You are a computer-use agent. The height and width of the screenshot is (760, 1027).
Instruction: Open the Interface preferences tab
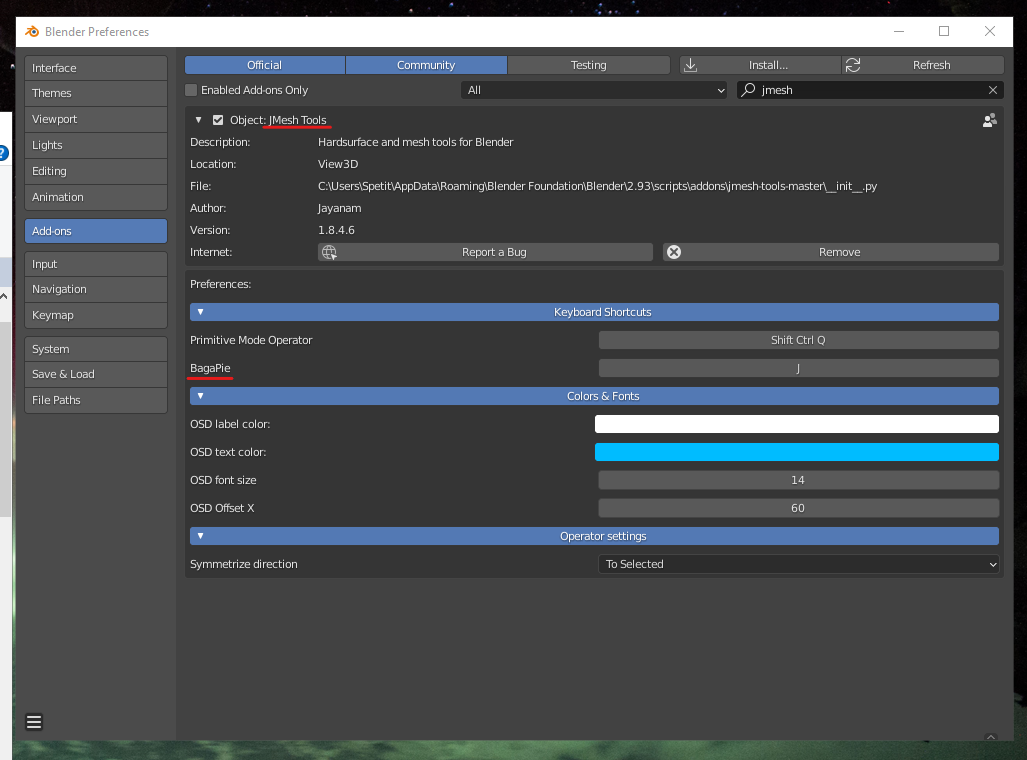[x=96, y=68]
